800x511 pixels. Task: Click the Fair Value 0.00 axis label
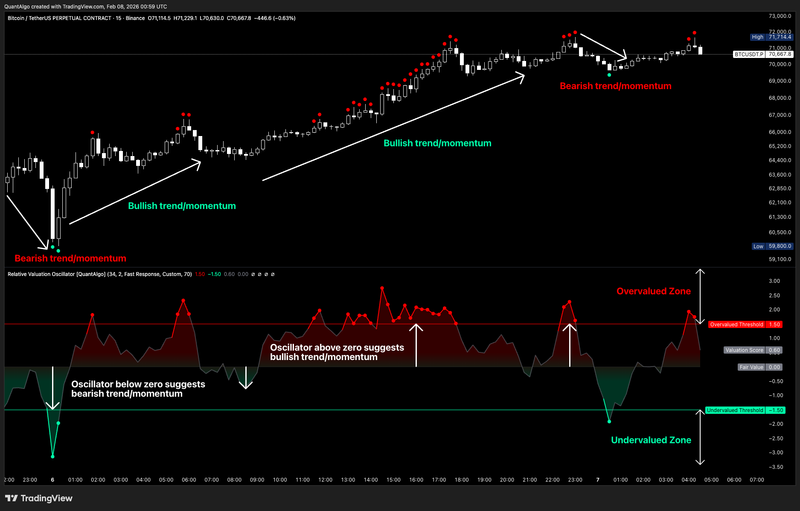click(x=760, y=367)
